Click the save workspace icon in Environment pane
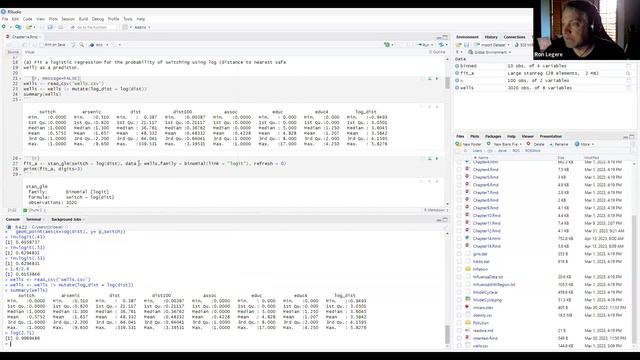Screen dimensions: 640x360 coord(466,45)
